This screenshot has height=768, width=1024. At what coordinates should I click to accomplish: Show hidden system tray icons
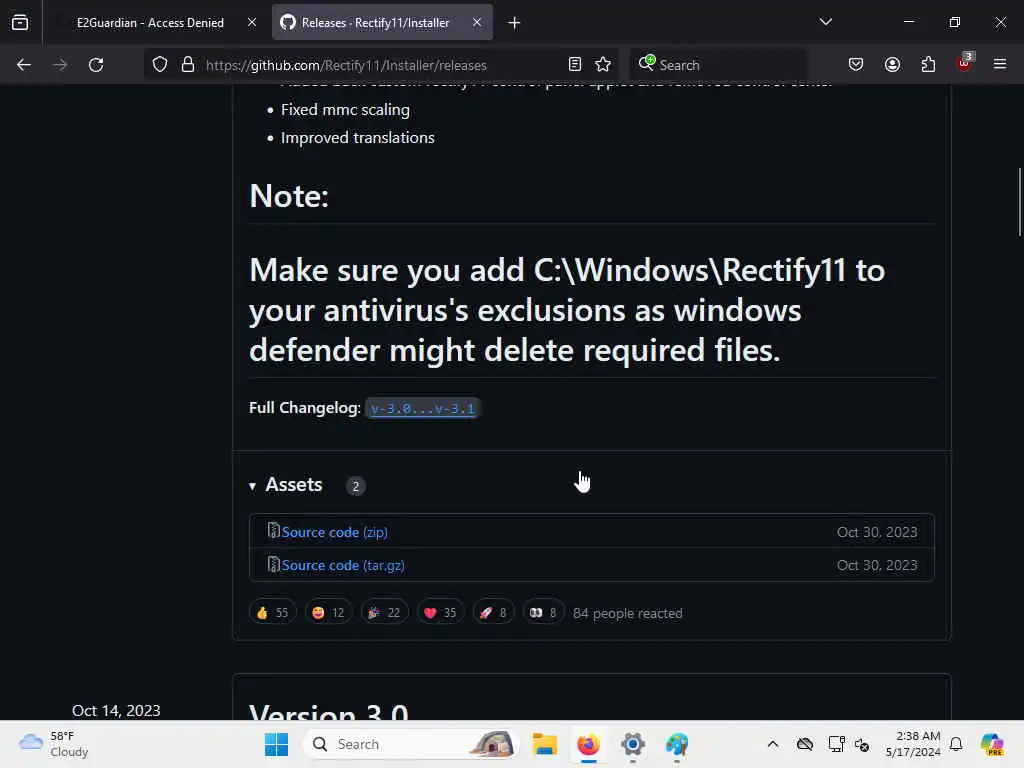coord(773,744)
